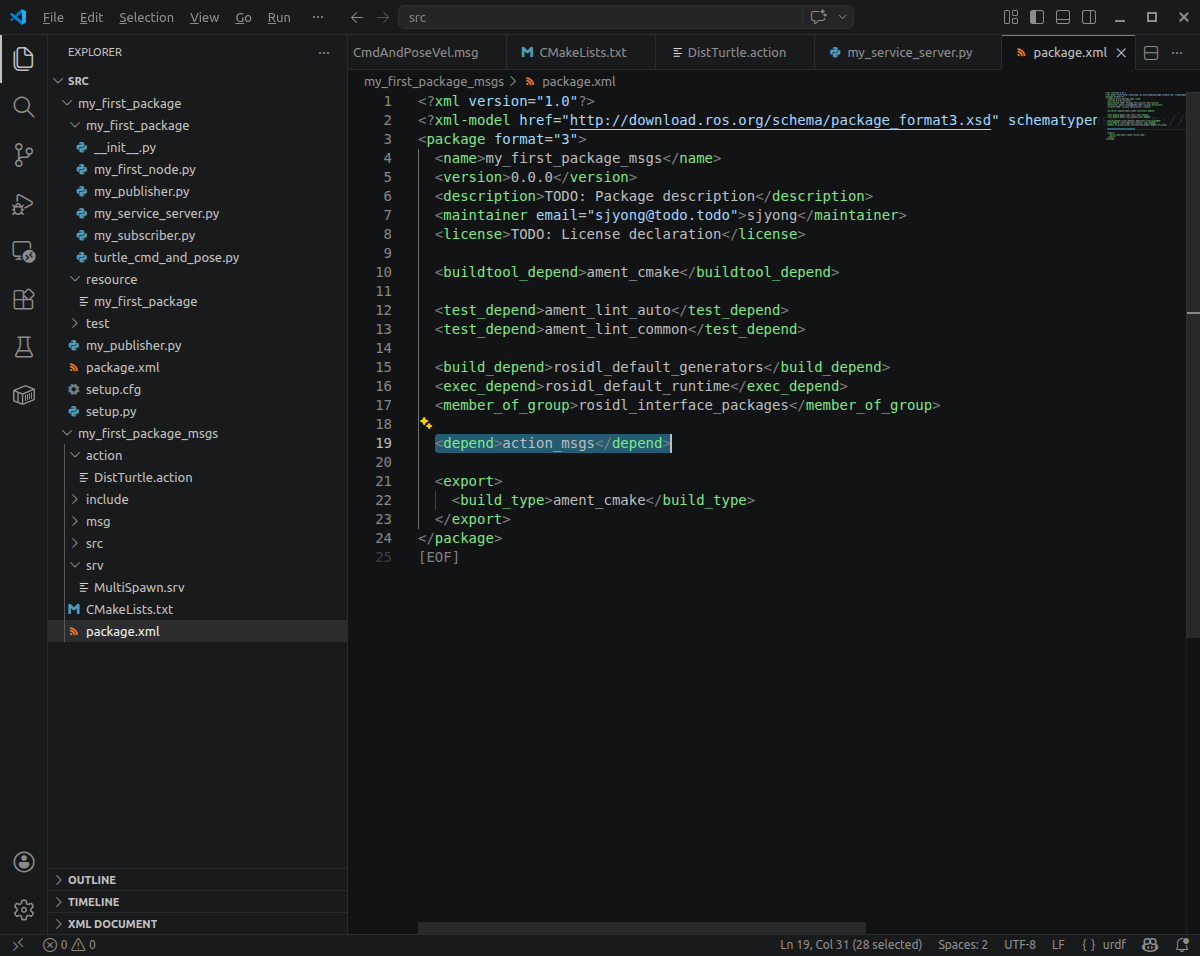Click Ln 19, Col 31 status entry

pos(851,945)
